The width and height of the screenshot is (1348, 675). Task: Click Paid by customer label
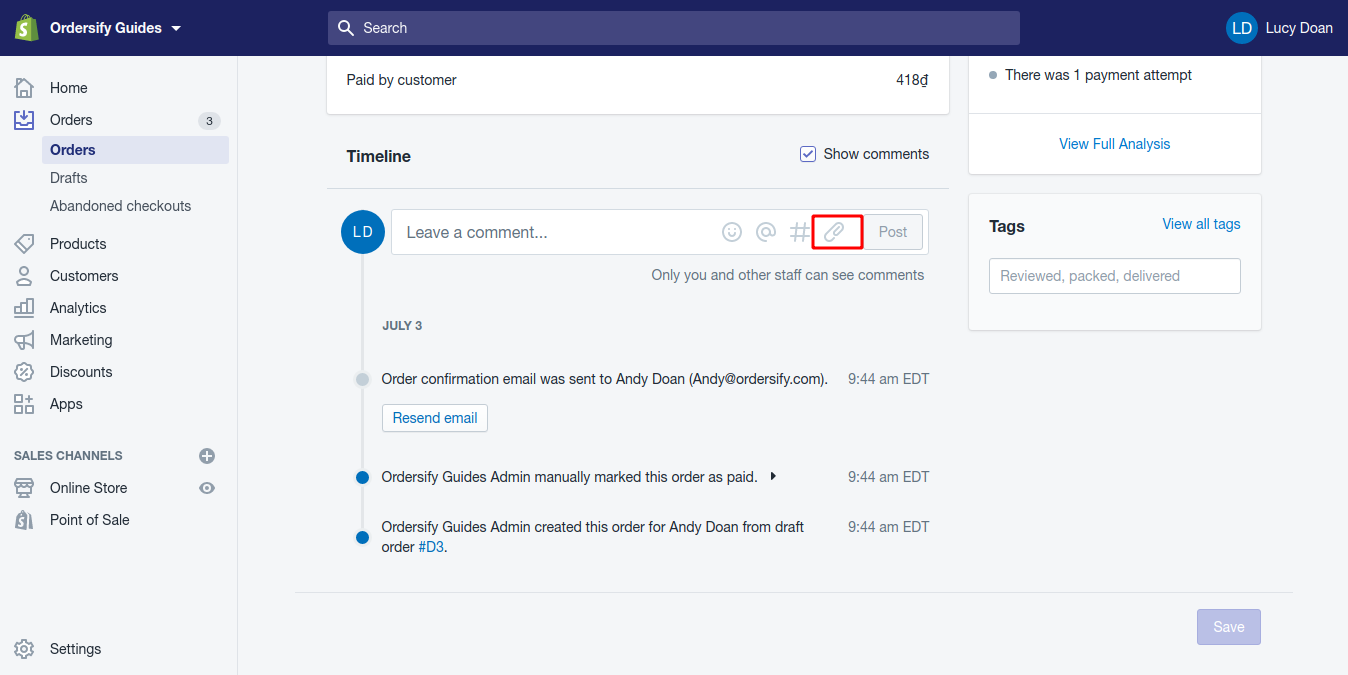(x=401, y=80)
